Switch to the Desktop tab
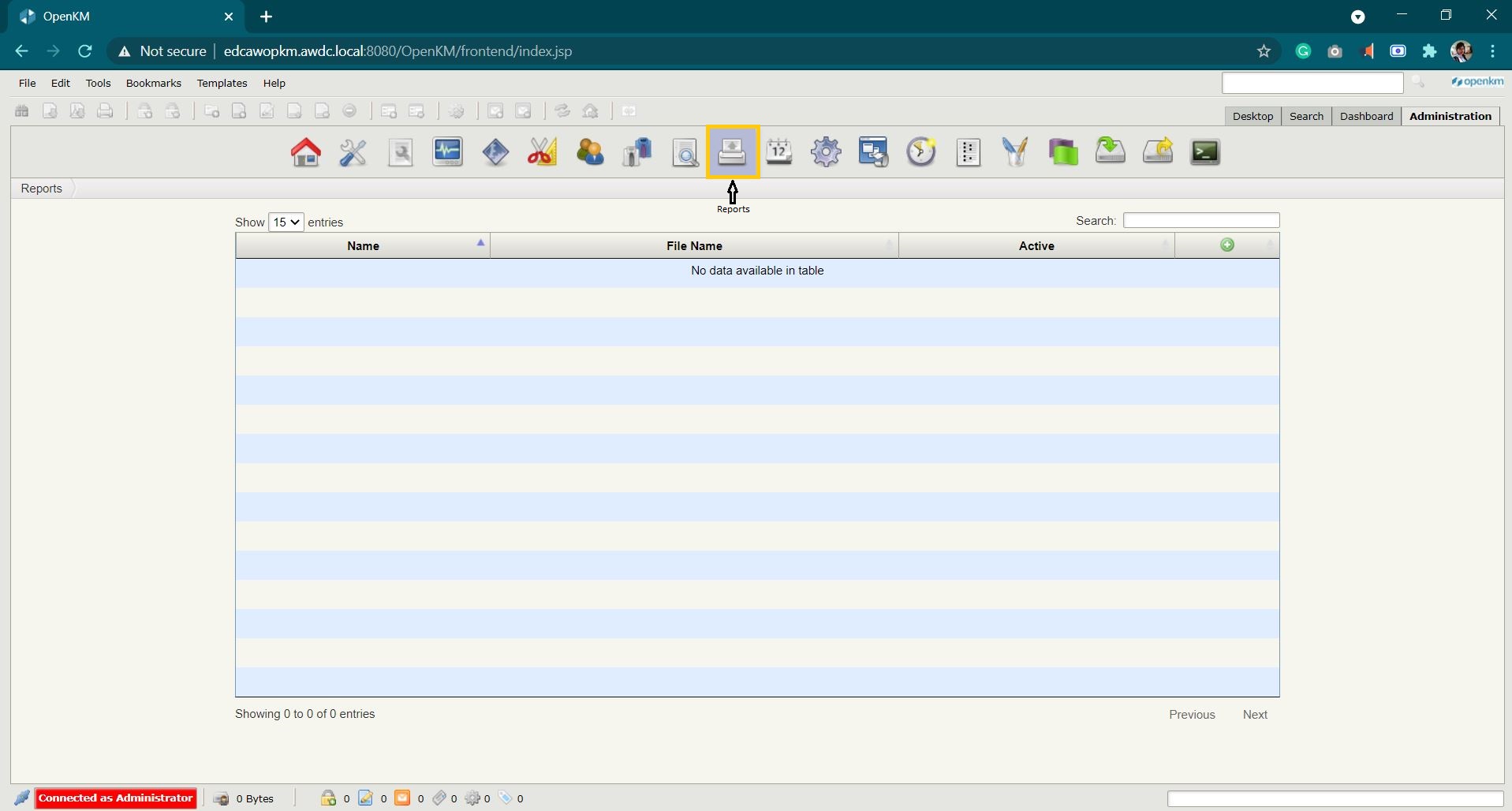 point(1253,116)
